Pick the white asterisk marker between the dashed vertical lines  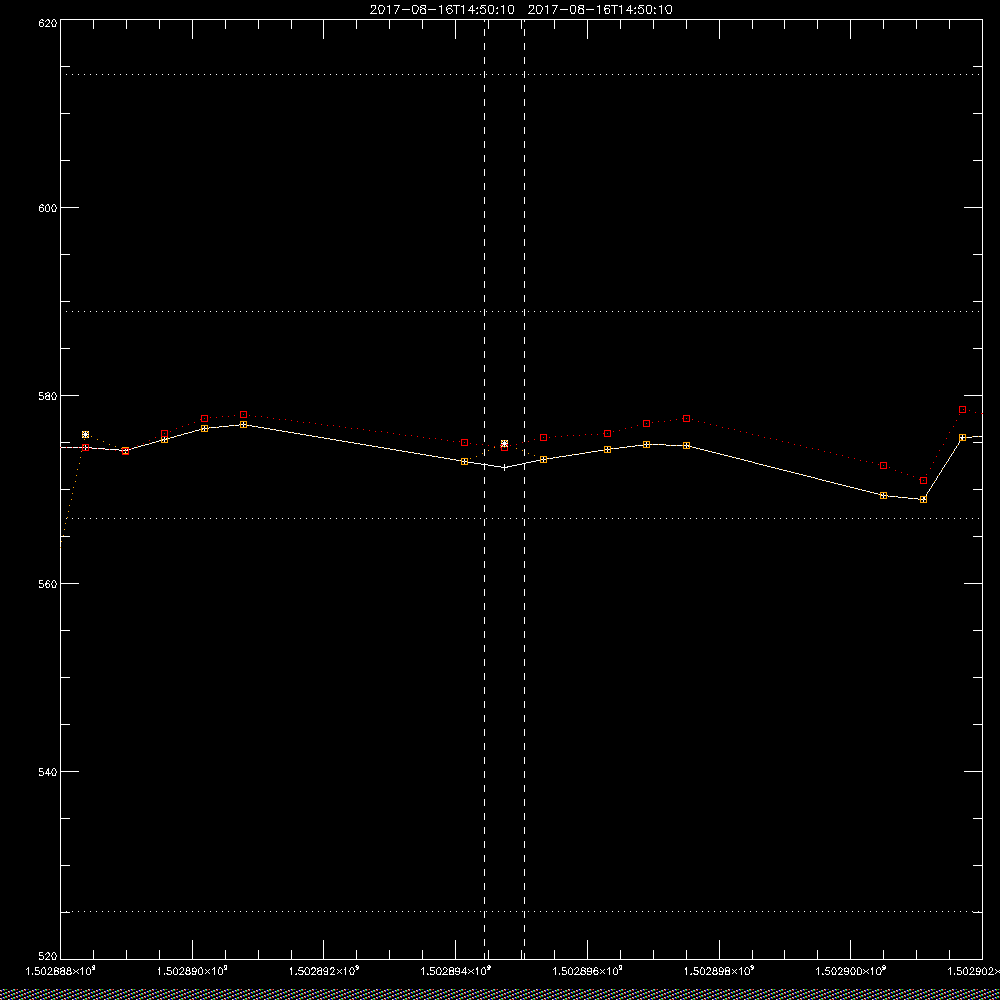[x=504, y=443]
